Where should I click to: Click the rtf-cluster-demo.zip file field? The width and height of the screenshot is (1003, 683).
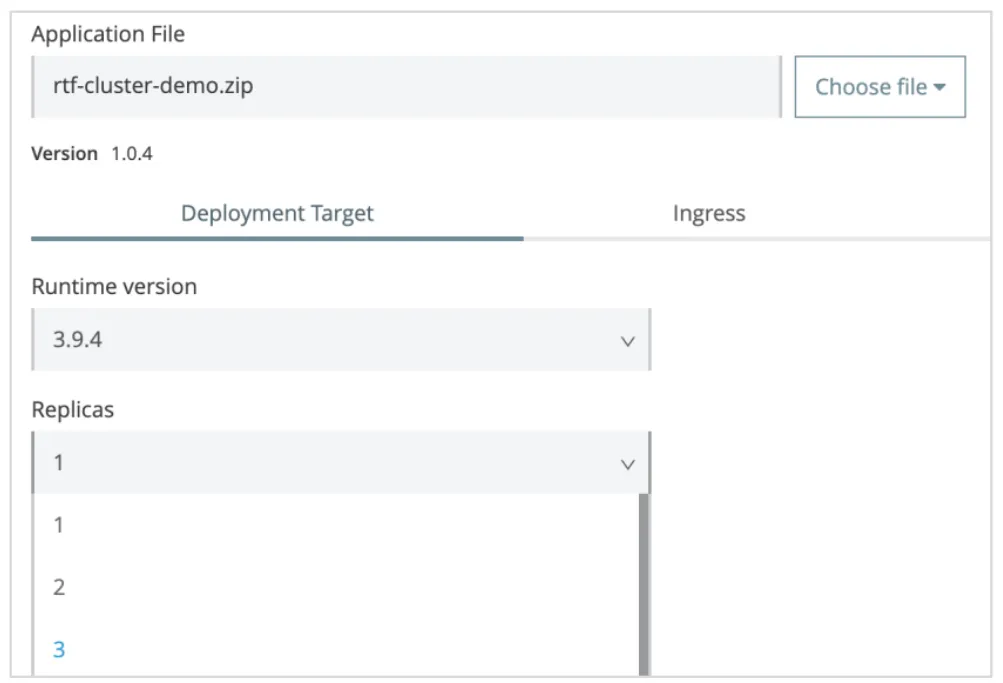pyautogui.click(x=400, y=87)
